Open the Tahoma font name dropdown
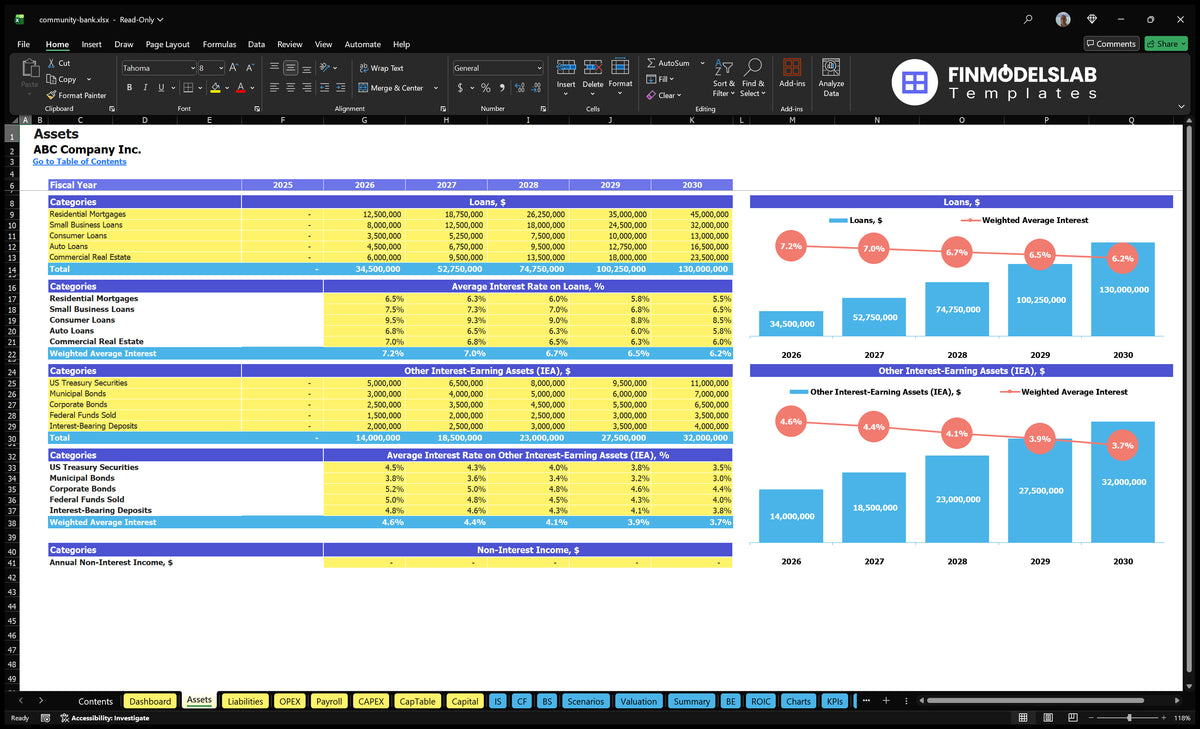Image resolution: width=1200 pixels, height=729 pixels. tap(193, 68)
